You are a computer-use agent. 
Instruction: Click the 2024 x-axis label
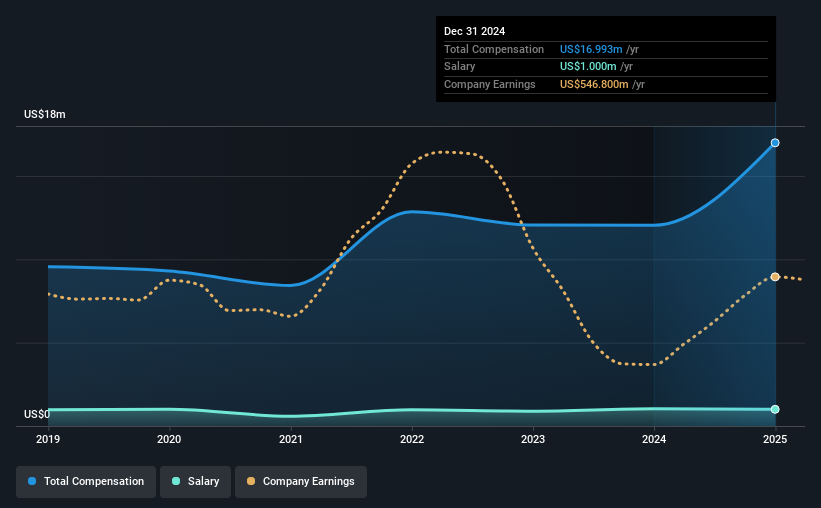(x=654, y=439)
